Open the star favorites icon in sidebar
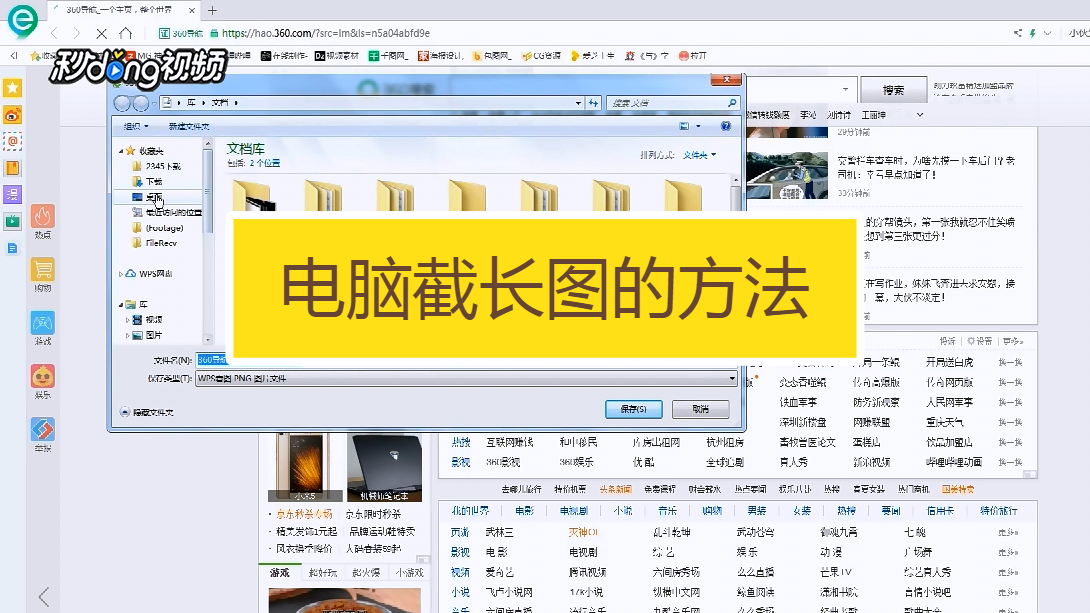The image size is (1090, 613). (13, 88)
